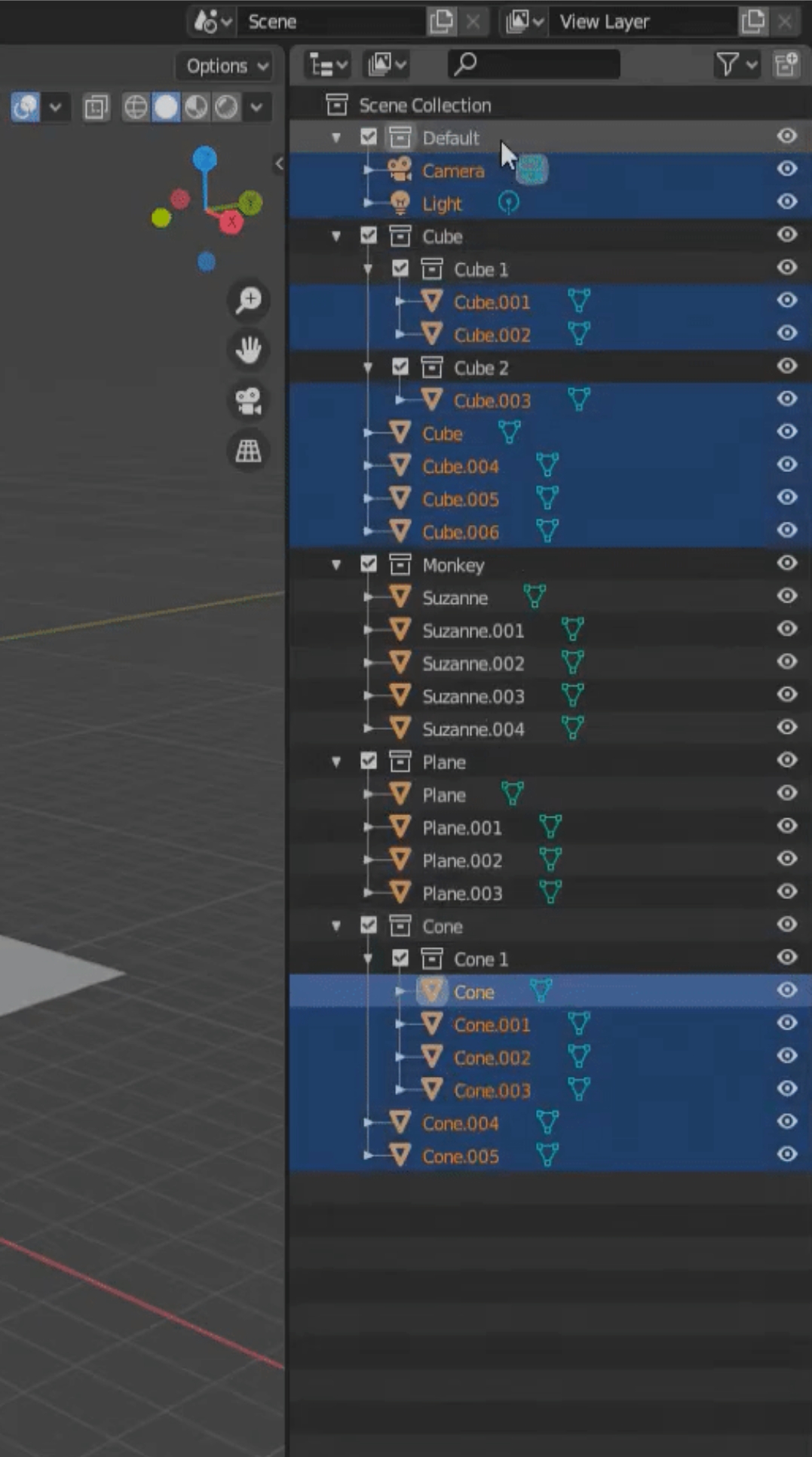Hide Cone.005 using its eye icon
The height and width of the screenshot is (1457, 812).
click(x=787, y=1154)
